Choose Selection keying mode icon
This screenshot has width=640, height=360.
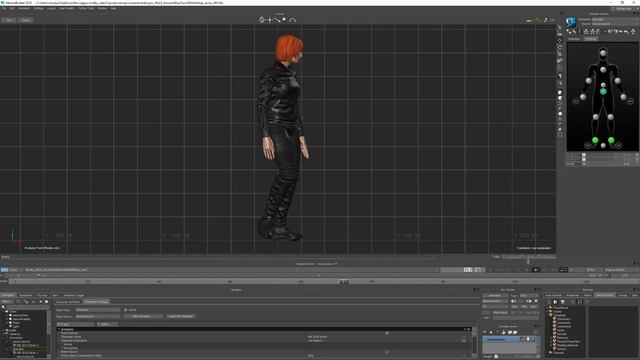coord(598,31)
